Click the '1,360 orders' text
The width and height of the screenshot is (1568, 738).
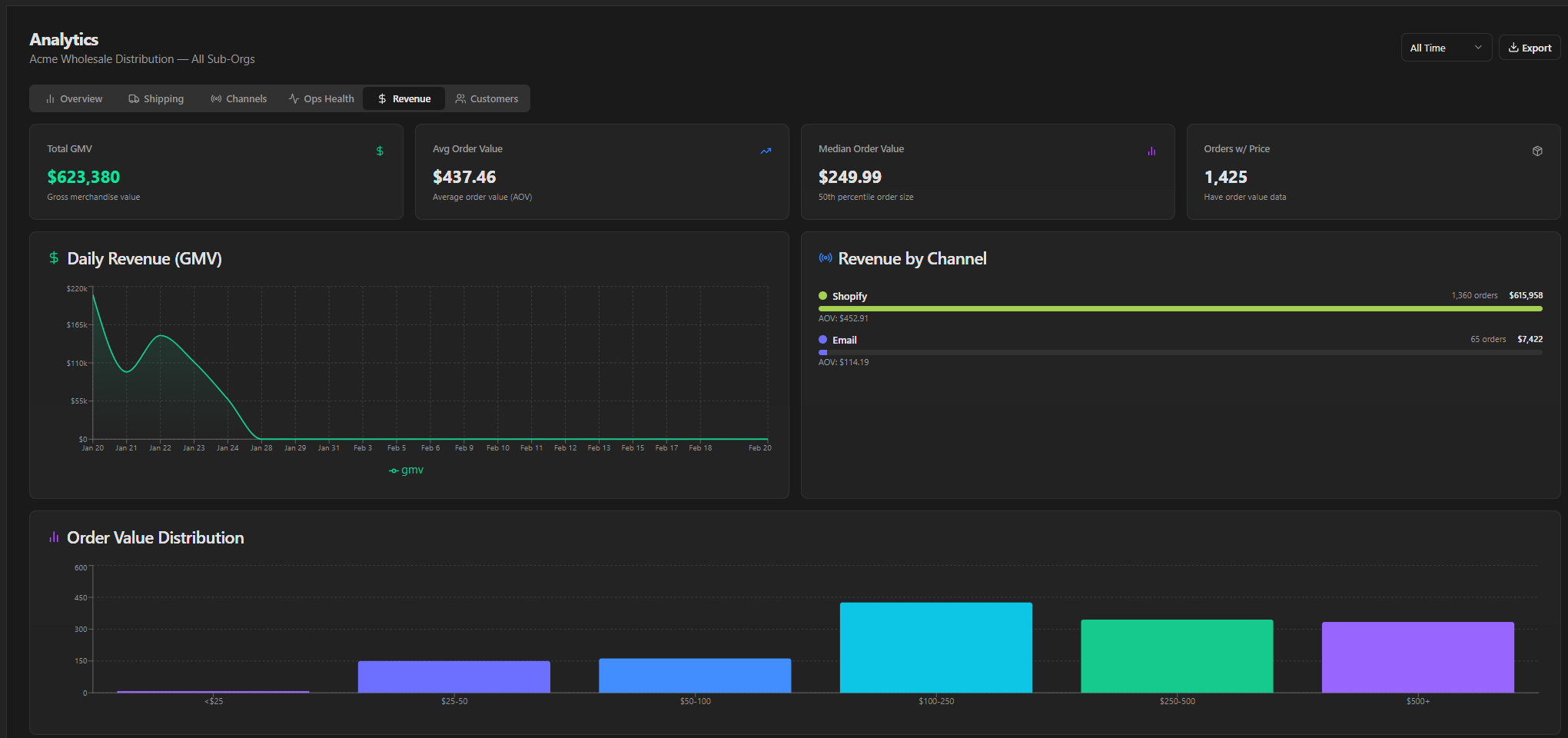[1474, 295]
